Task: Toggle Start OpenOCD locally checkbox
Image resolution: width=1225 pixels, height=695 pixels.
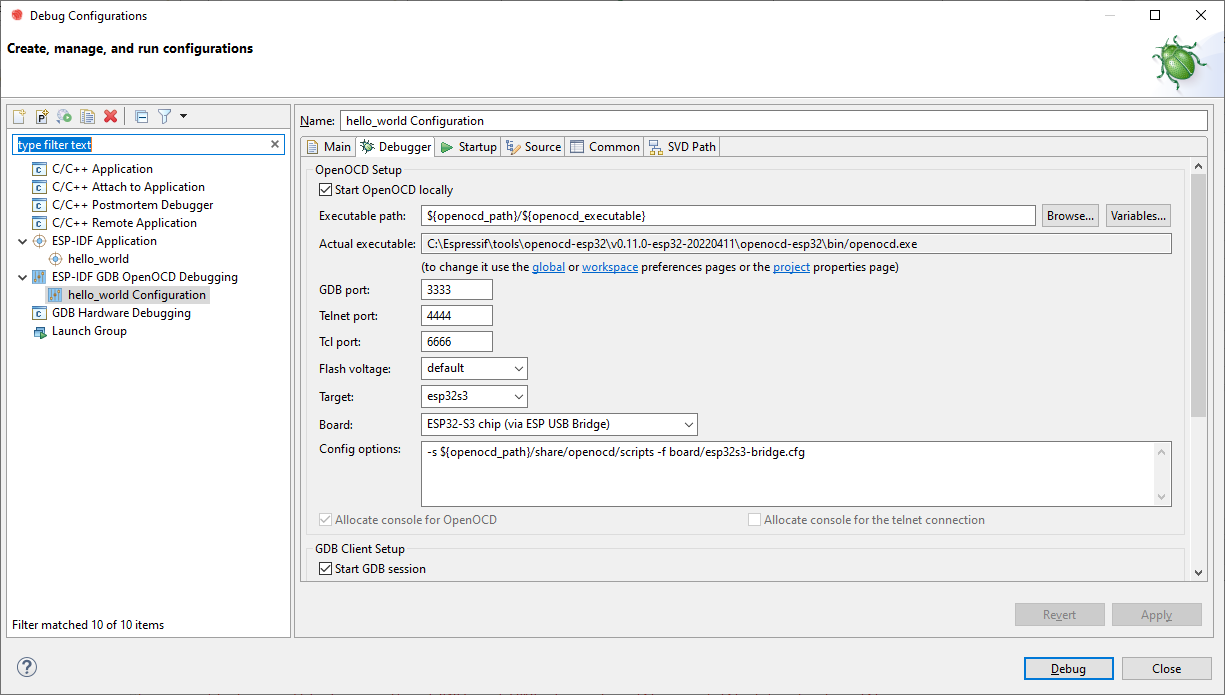Action: (x=325, y=190)
